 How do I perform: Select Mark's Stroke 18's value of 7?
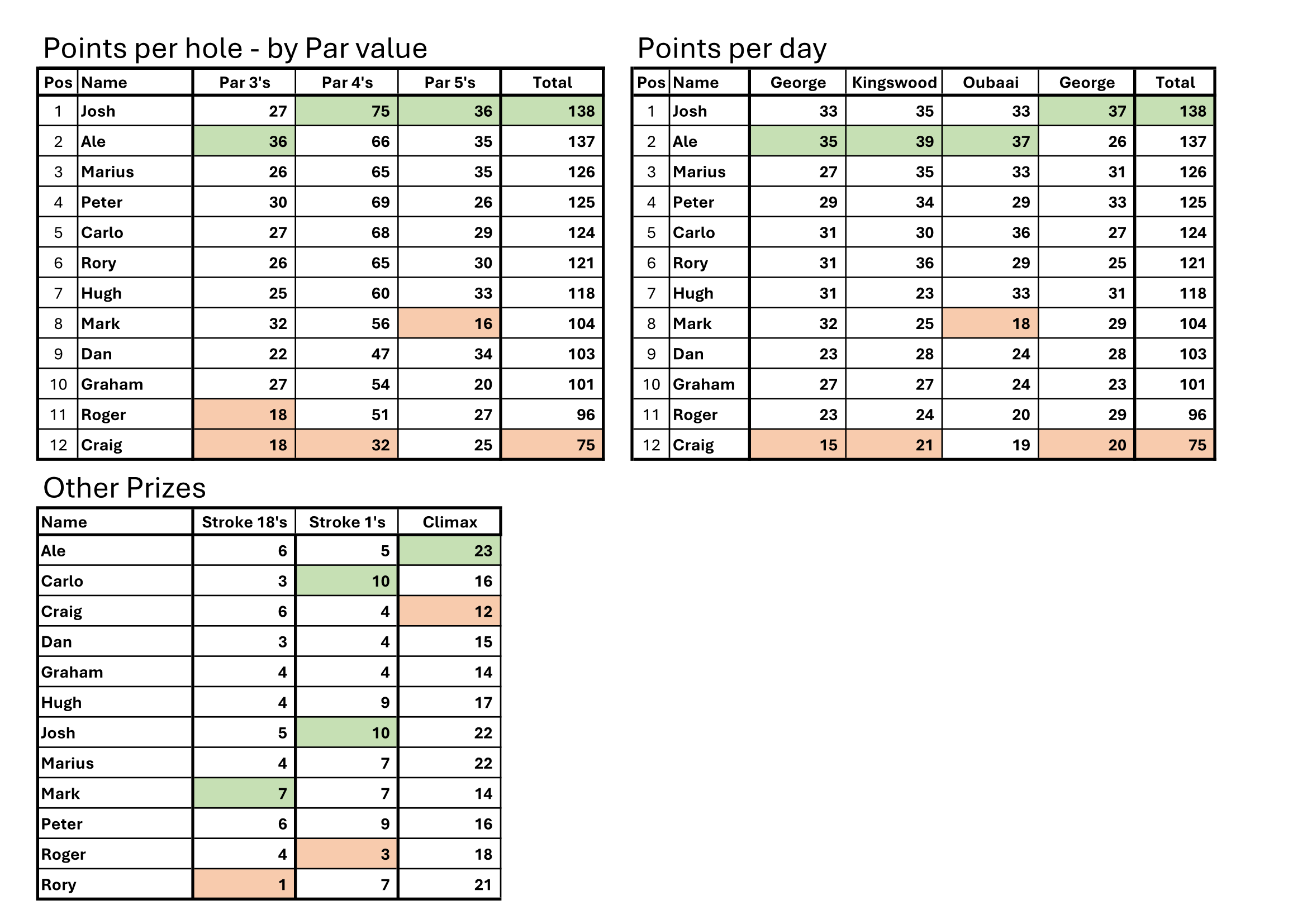[244, 793]
